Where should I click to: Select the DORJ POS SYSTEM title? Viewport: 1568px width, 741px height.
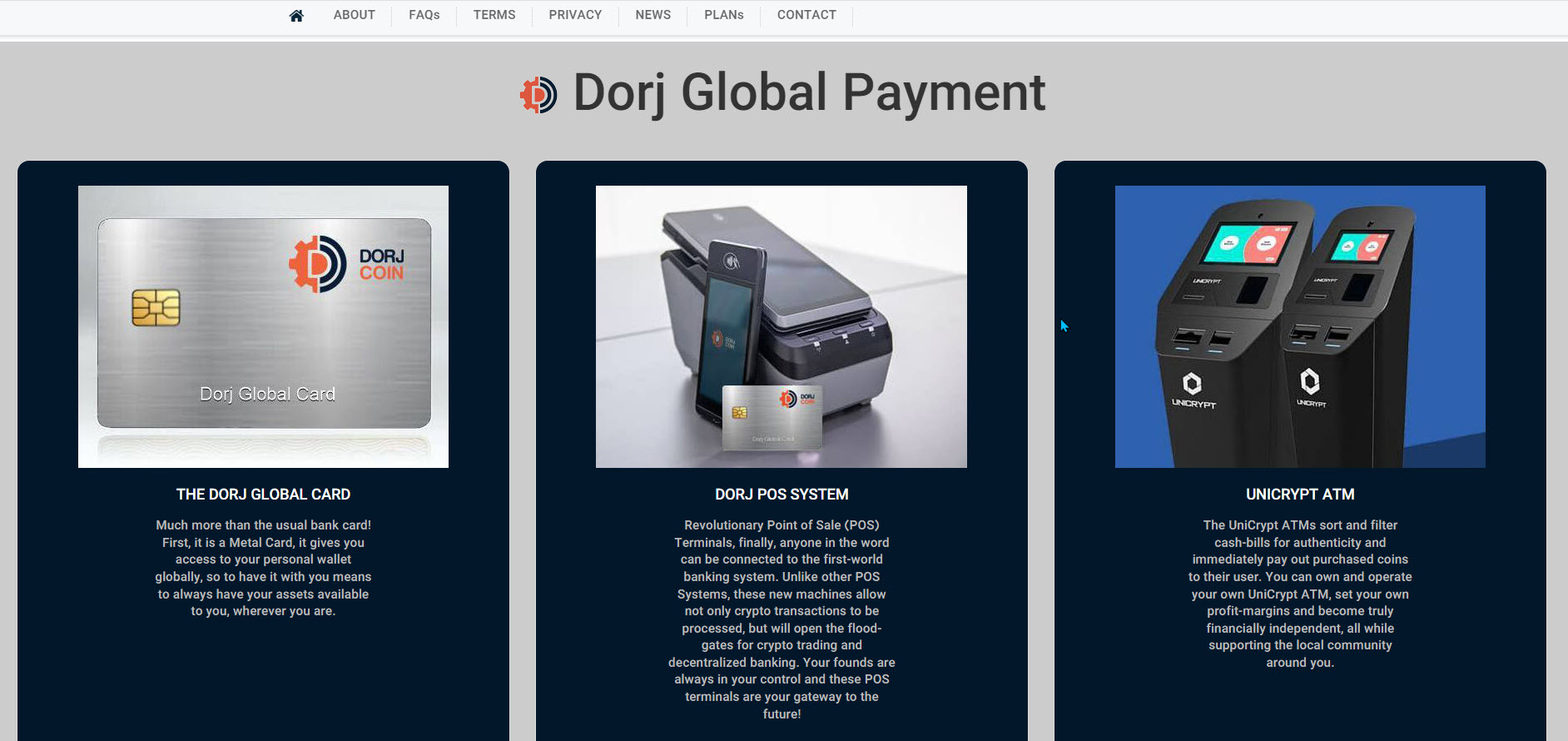pyautogui.click(x=782, y=495)
